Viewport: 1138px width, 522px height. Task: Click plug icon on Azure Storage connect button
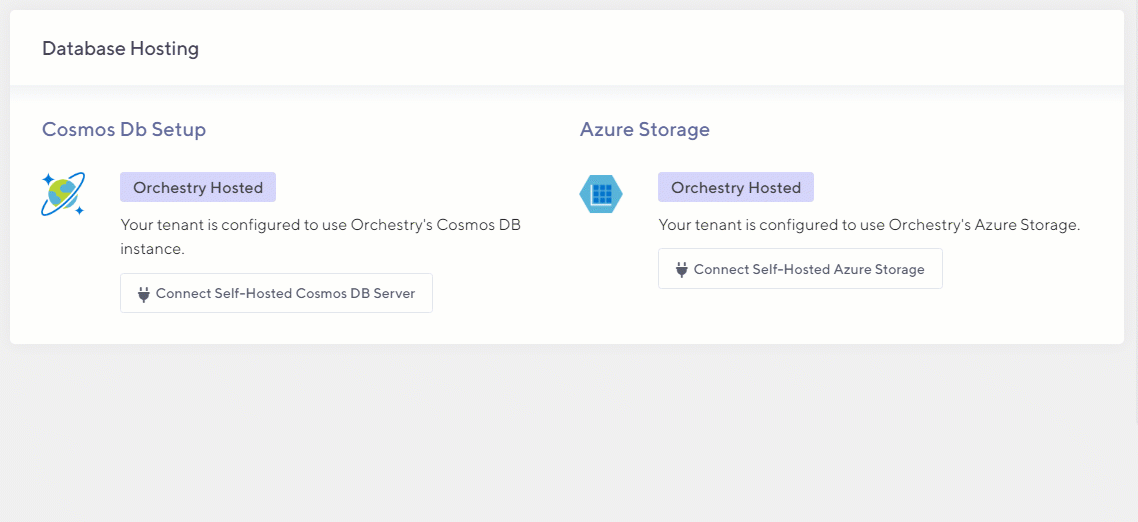point(682,269)
